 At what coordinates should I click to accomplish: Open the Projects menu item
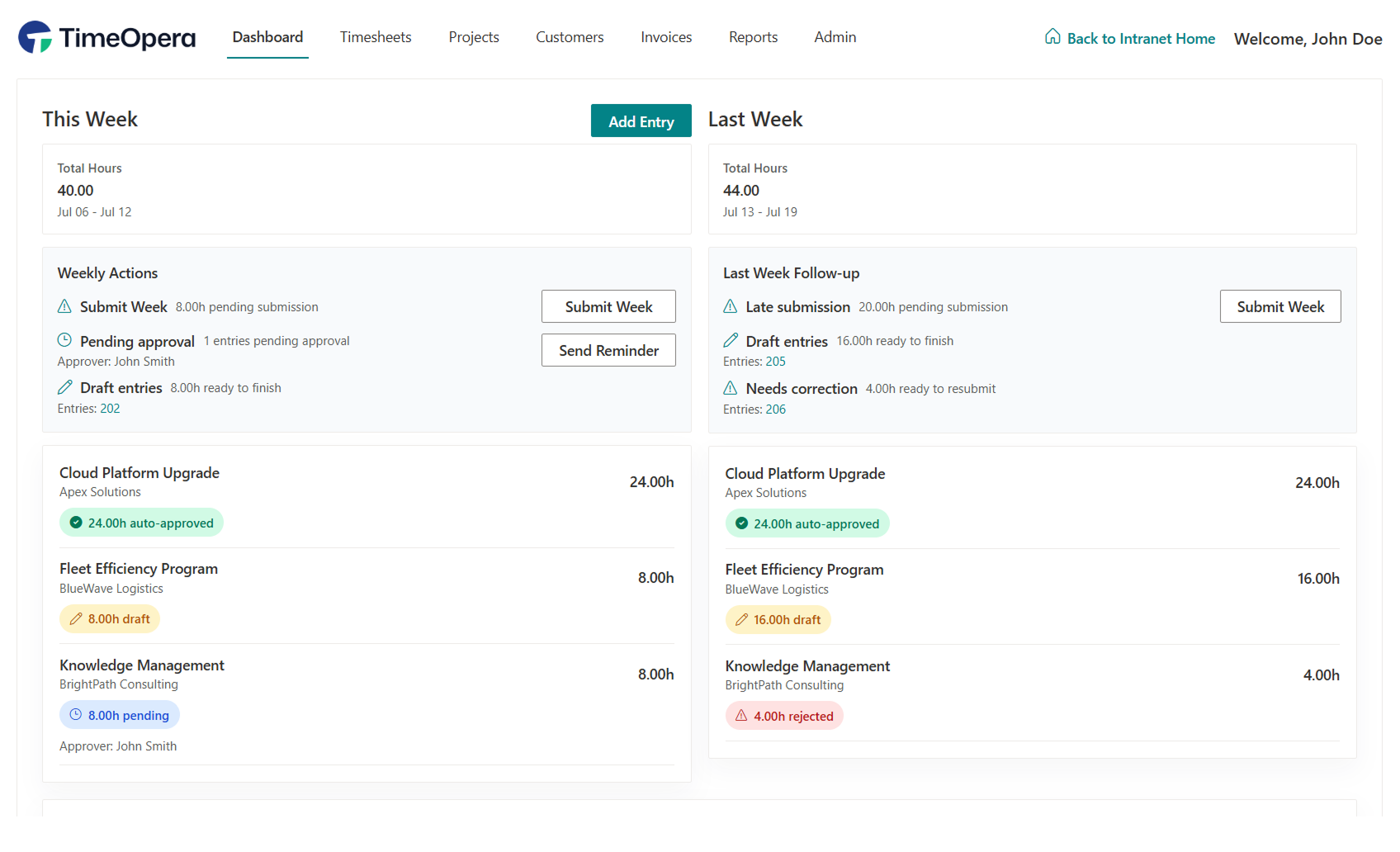pyautogui.click(x=474, y=37)
